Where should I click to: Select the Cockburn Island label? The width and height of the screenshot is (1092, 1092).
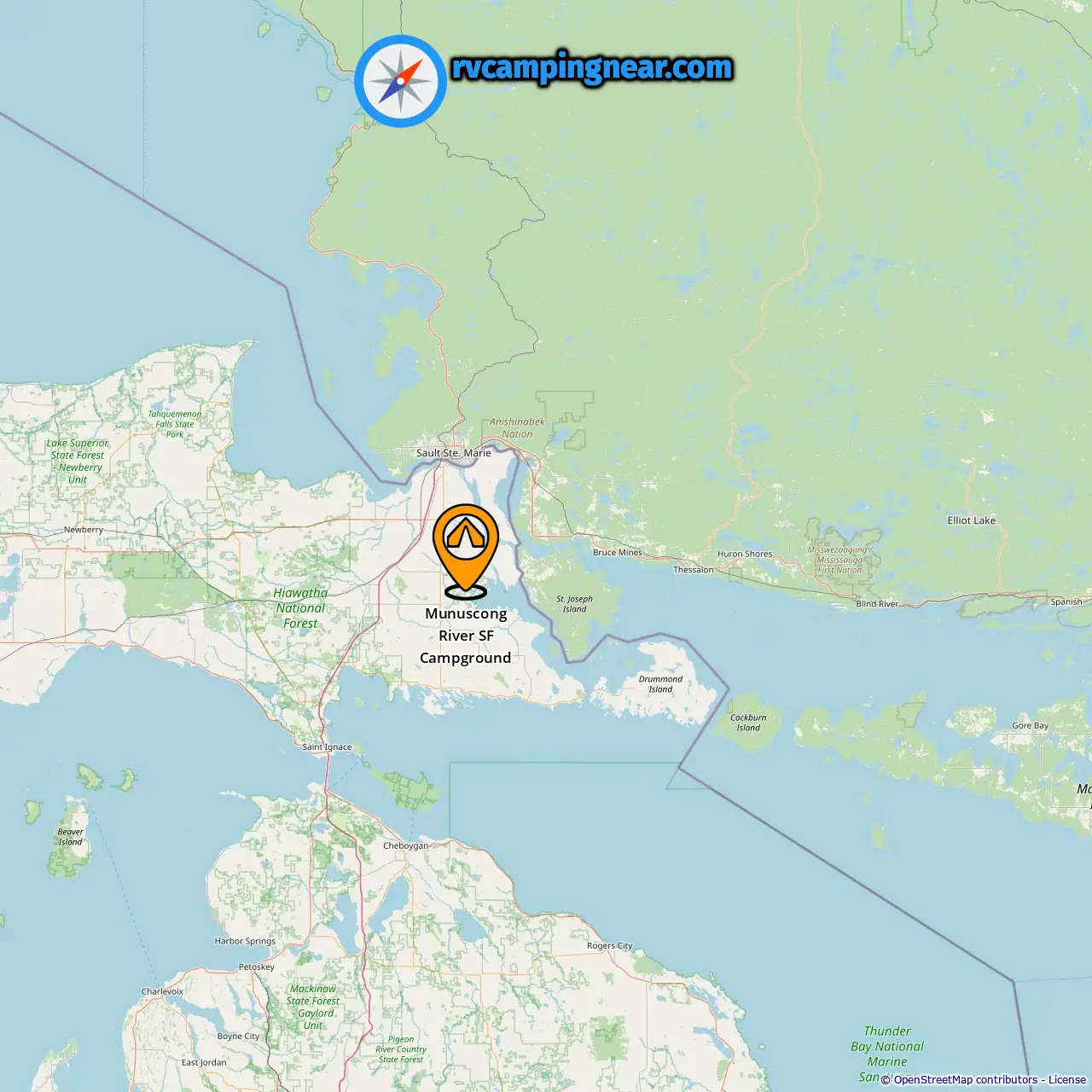click(x=748, y=723)
